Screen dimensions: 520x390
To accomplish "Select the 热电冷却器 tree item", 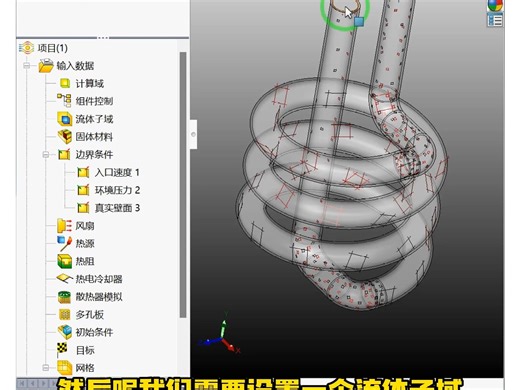I will click(99, 279).
